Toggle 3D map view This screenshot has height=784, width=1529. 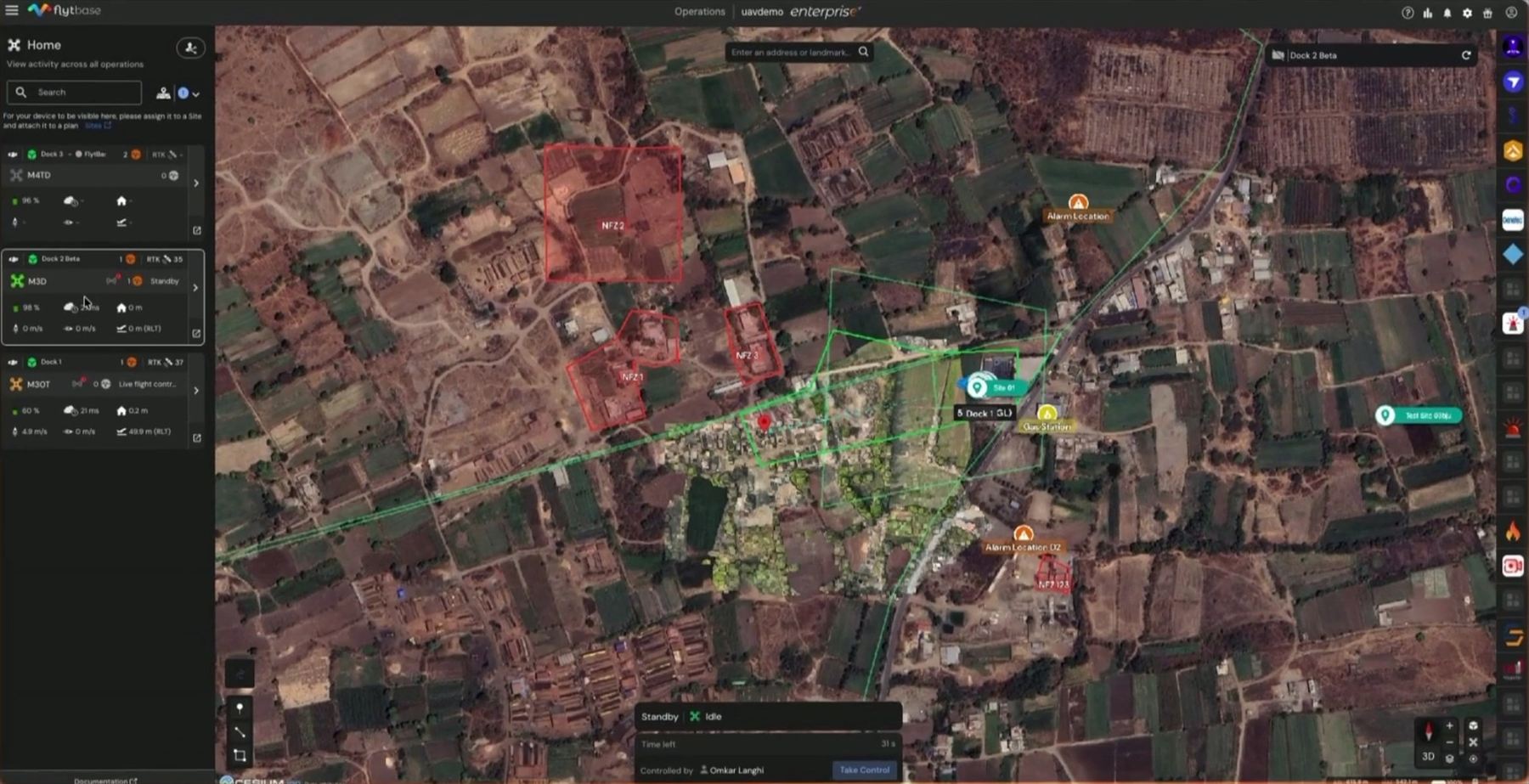point(1428,757)
